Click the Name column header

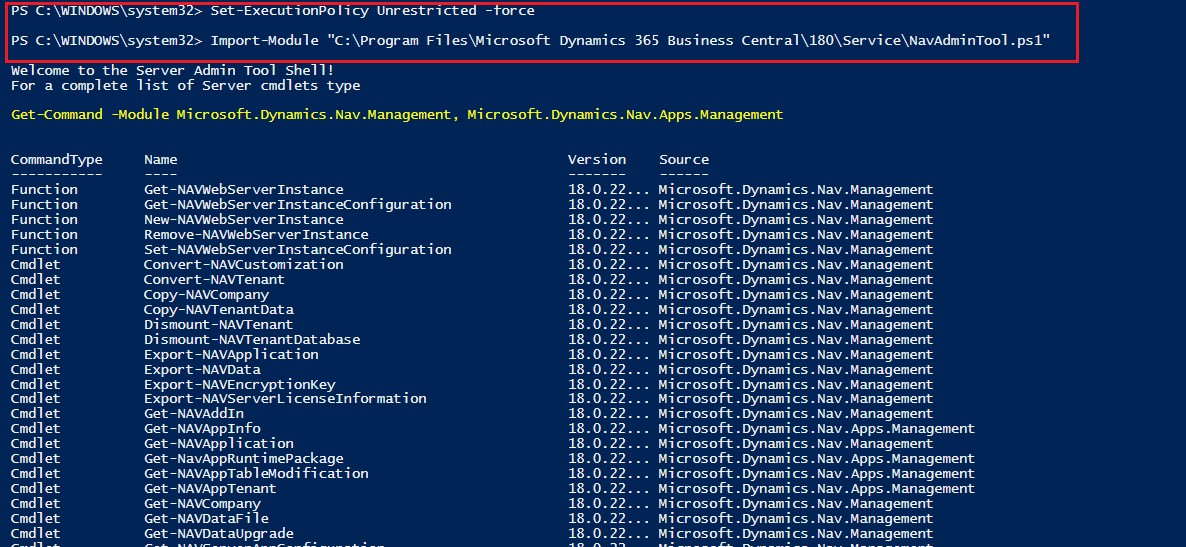[160, 160]
